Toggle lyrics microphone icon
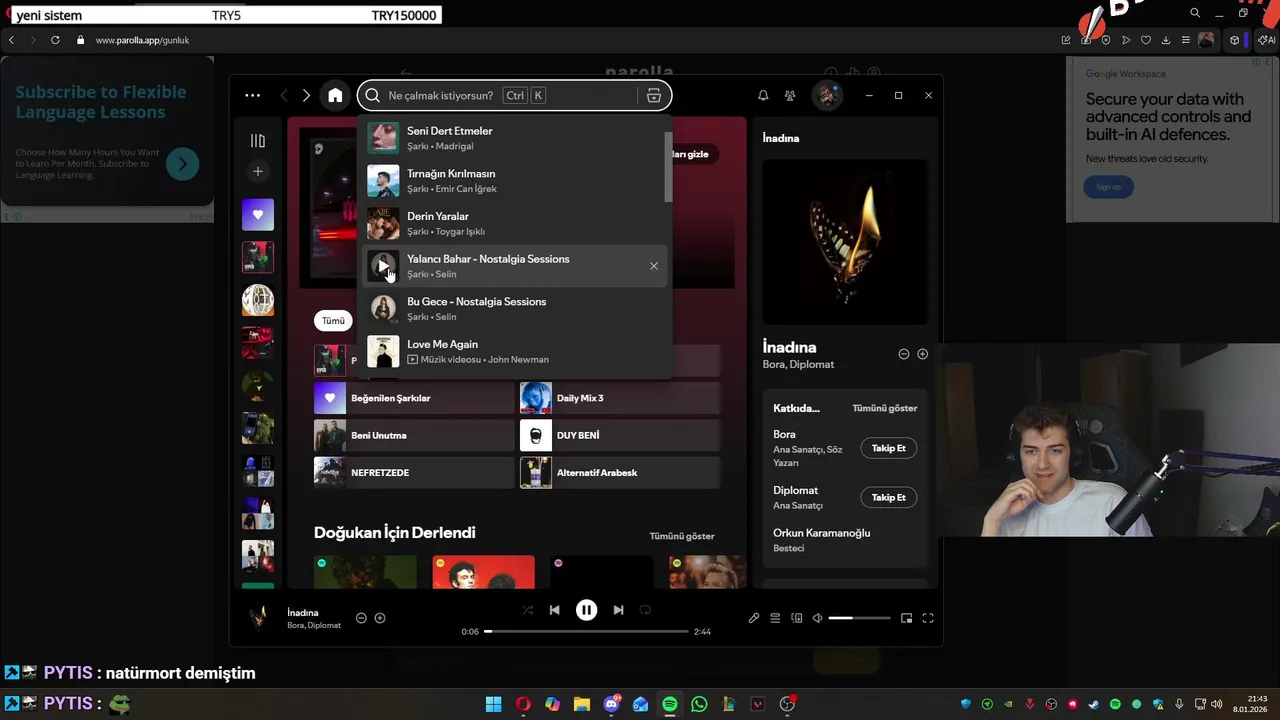Image resolution: width=1280 pixels, height=720 pixels. pyautogui.click(x=754, y=618)
